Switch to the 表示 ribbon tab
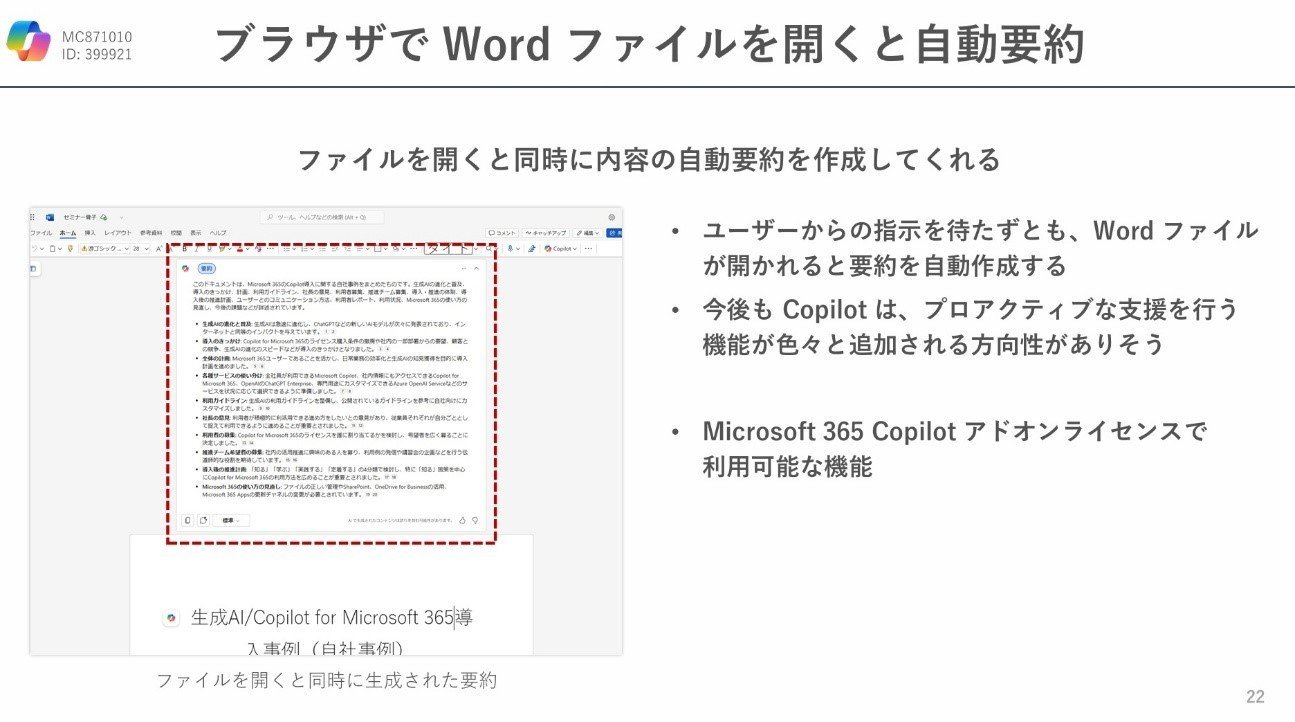 (x=196, y=232)
